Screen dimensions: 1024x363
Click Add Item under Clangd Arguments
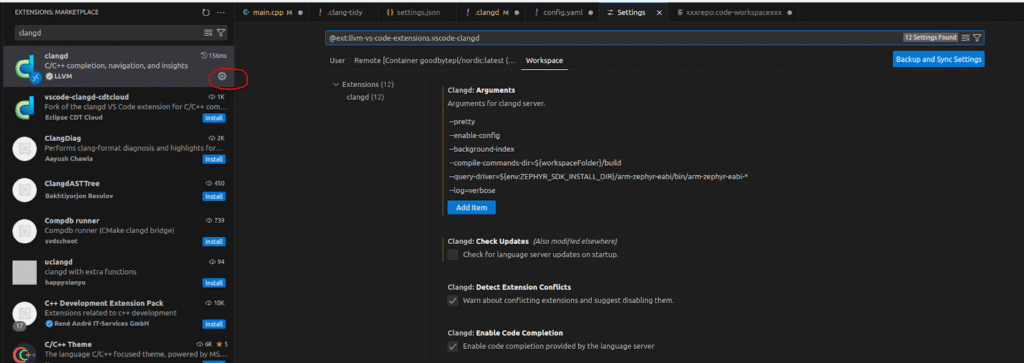[x=472, y=207]
